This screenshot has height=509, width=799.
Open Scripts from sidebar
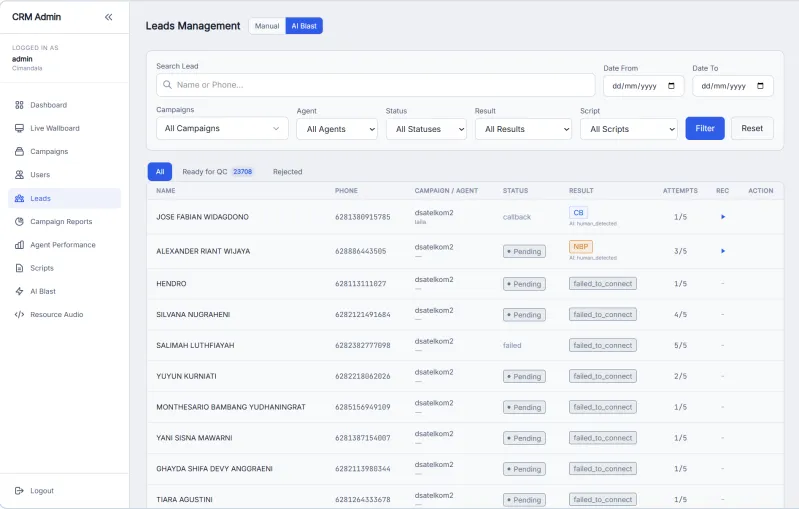point(65,268)
